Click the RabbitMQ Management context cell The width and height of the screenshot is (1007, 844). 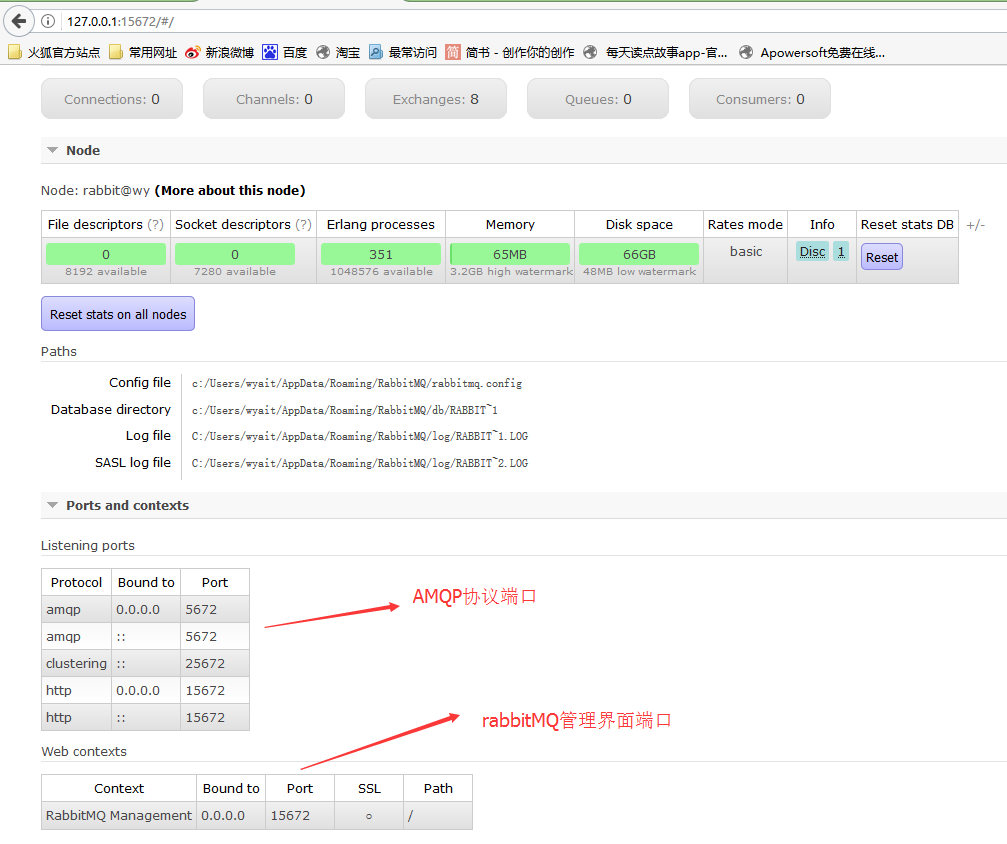[x=119, y=816]
